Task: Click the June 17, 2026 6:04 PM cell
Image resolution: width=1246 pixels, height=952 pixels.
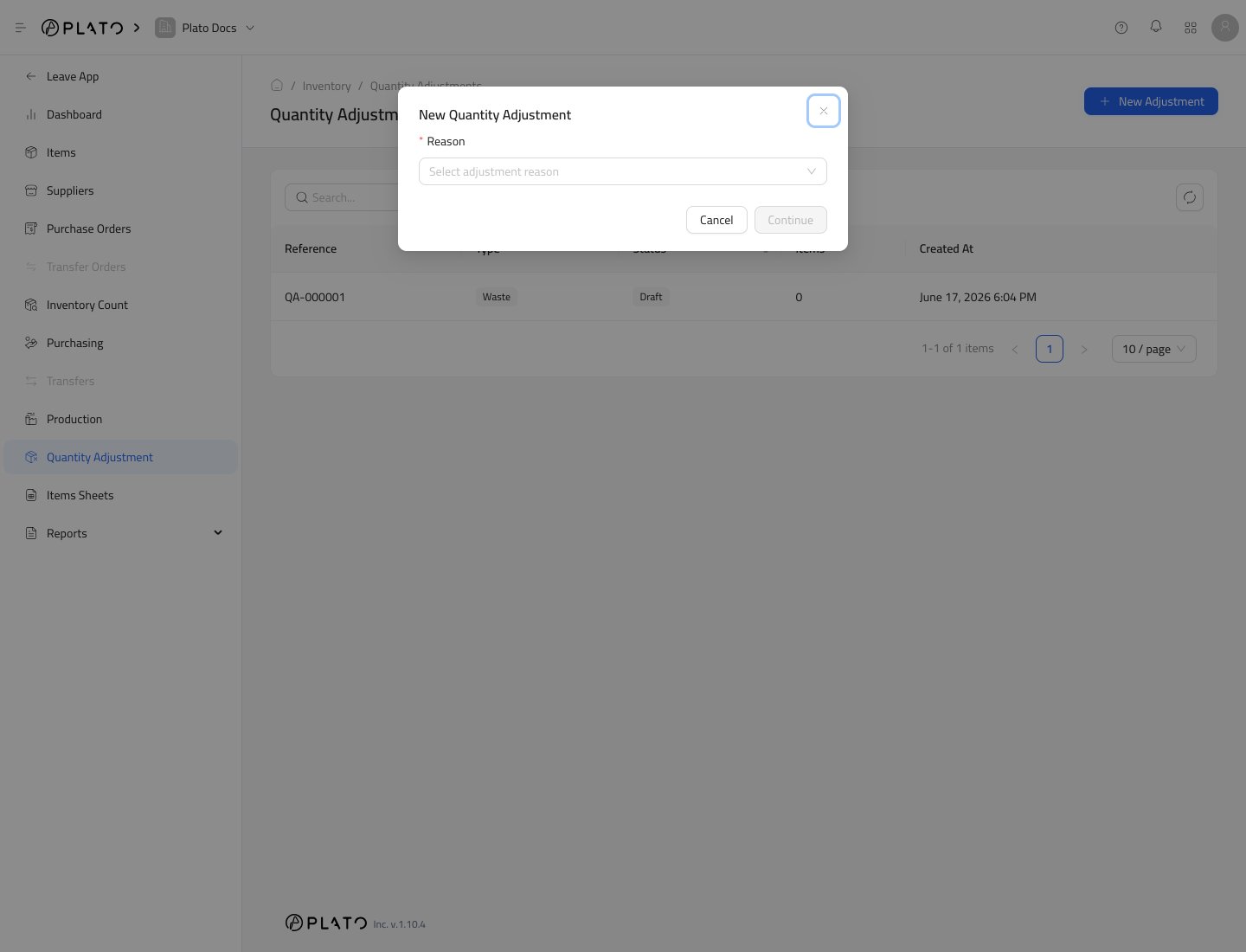Action: (978, 297)
